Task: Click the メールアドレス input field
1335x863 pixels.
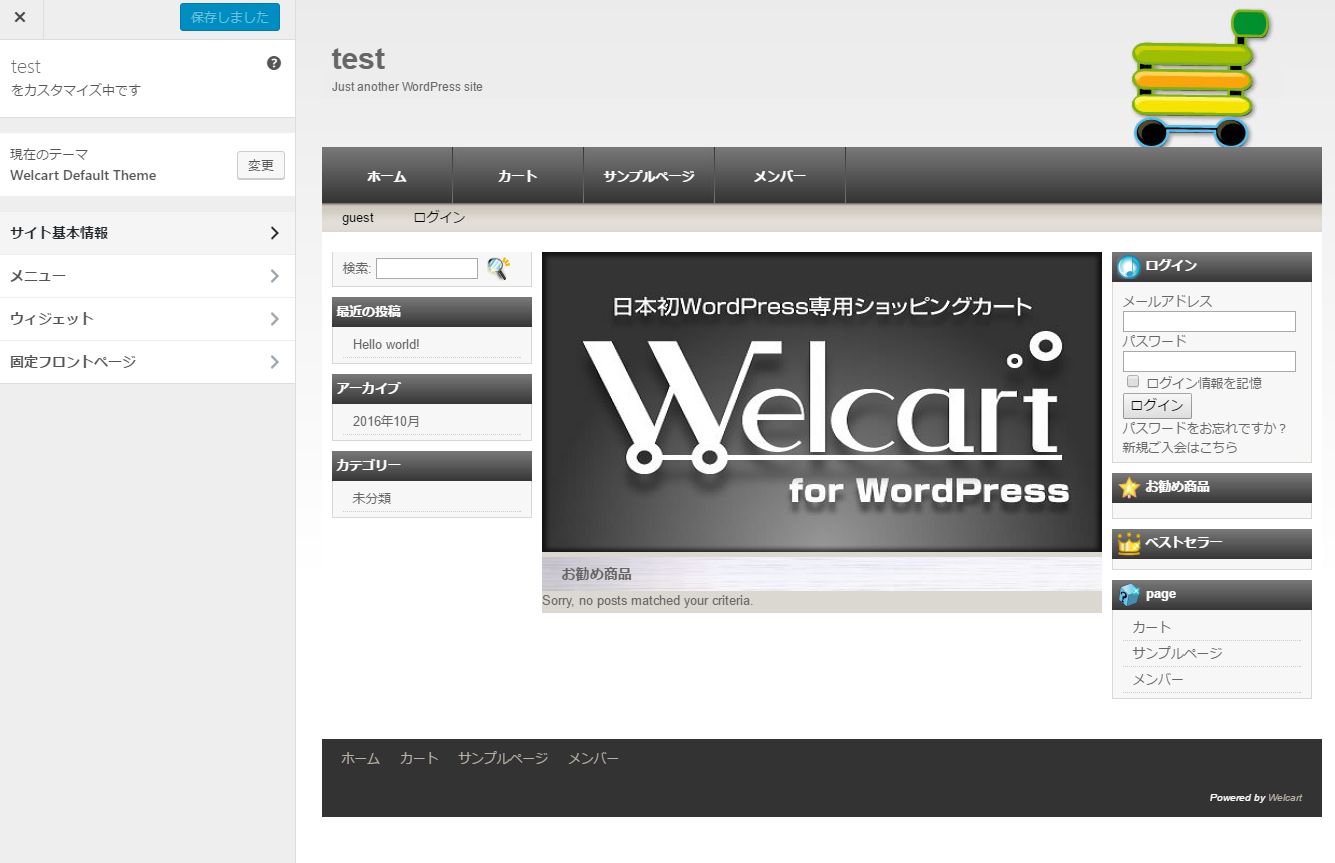Action: (x=1209, y=321)
